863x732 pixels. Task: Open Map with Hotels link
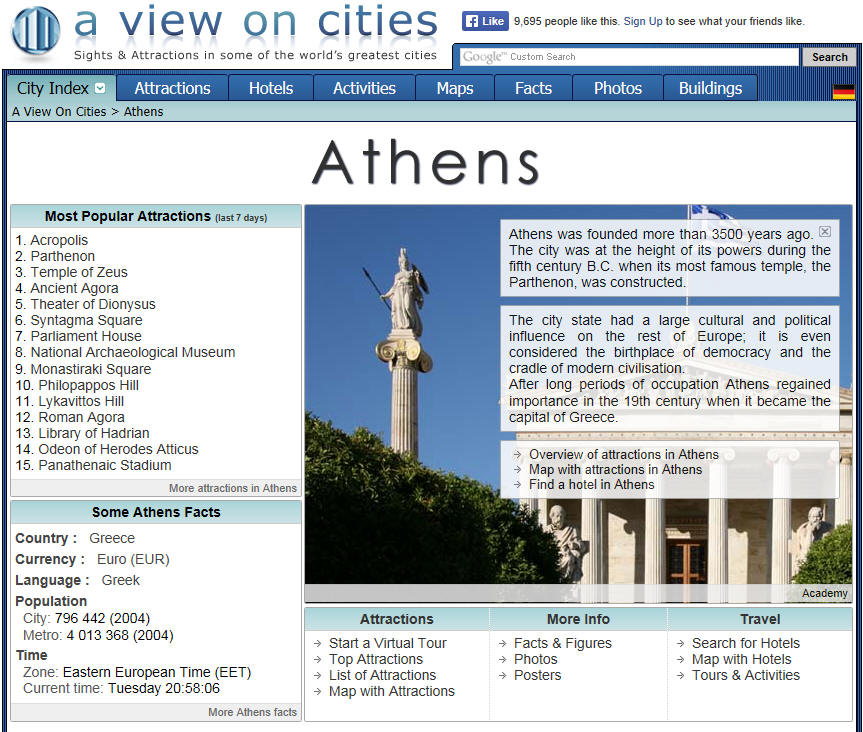point(741,659)
